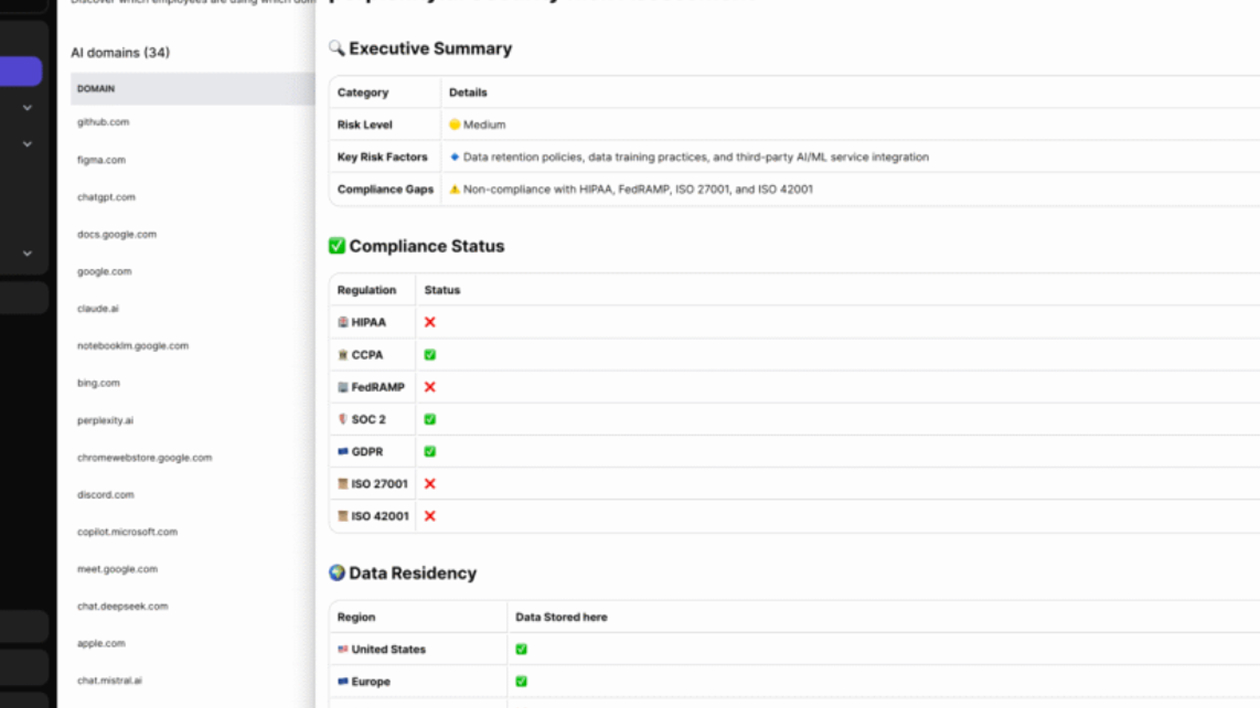Click the United States data stored checkmark
Image resolution: width=1260 pixels, height=708 pixels.
click(x=521, y=649)
